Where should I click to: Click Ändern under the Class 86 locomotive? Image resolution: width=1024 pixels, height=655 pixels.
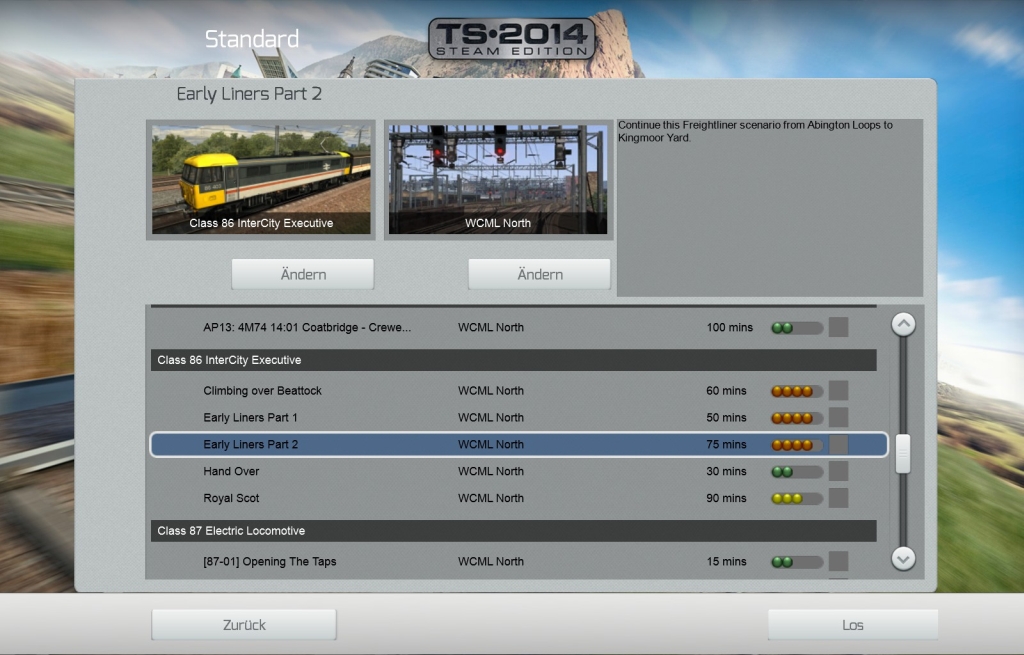tap(303, 274)
